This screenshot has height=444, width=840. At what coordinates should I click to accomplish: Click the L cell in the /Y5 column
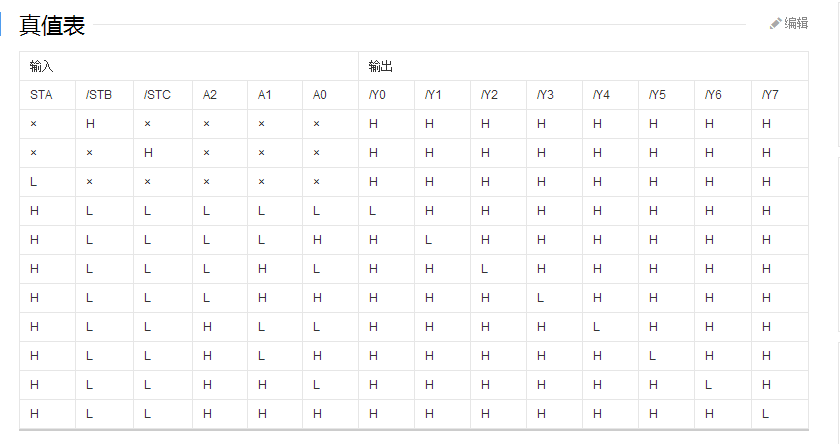coord(652,356)
